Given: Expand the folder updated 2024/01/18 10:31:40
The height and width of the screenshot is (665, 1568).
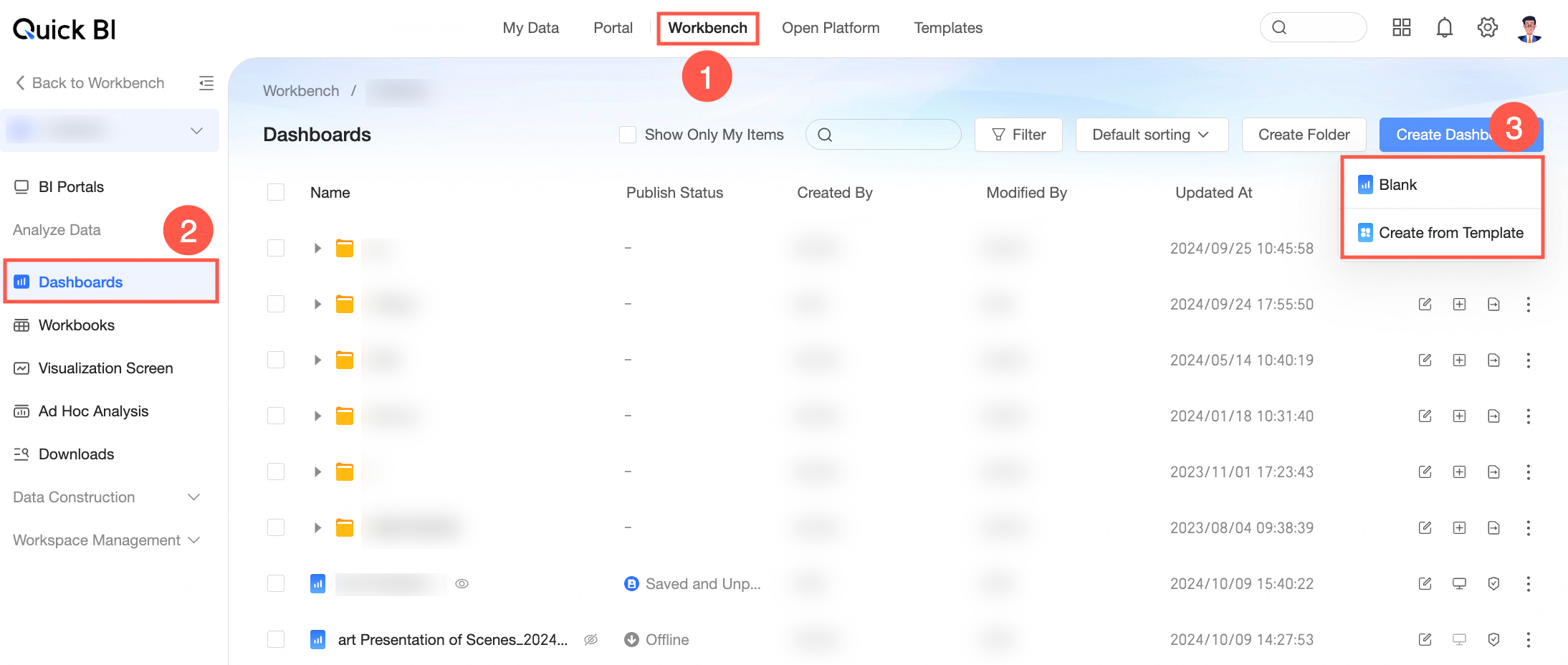Looking at the screenshot, I should coord(317,416).
